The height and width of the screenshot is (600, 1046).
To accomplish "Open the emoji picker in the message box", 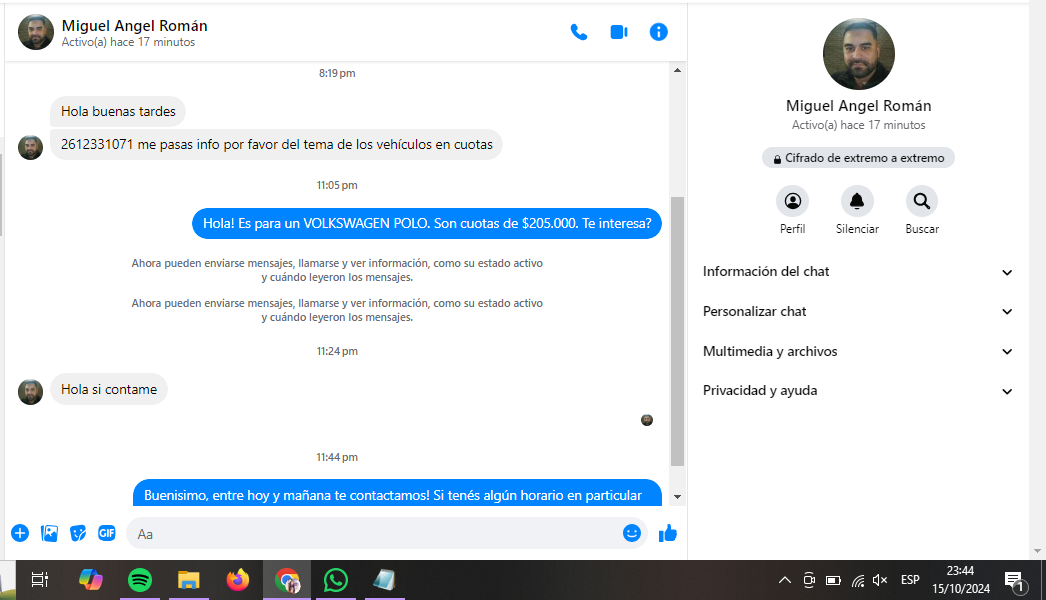I will [632, 533].
